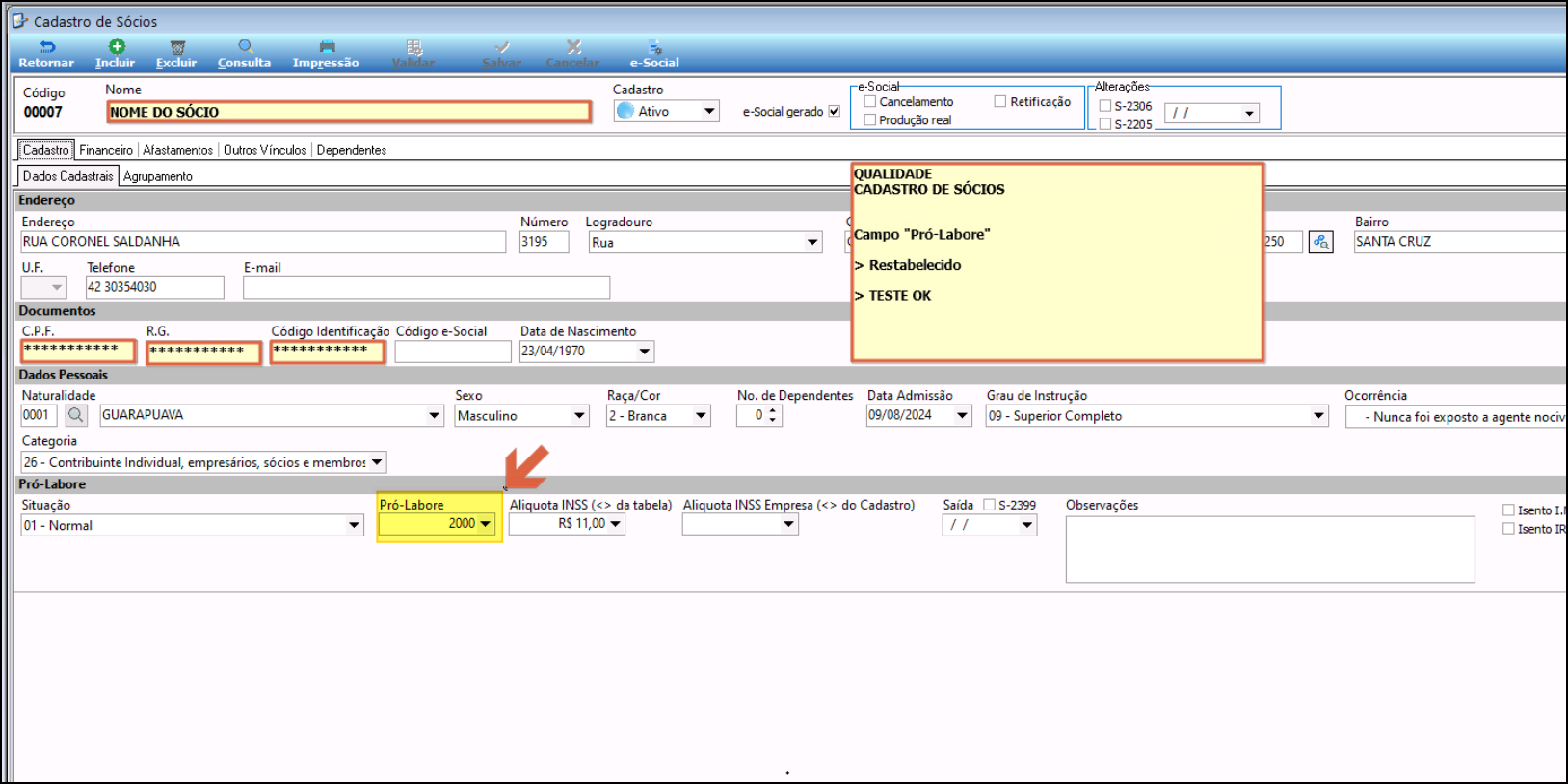The height and width of the screenshot is (784, 1568).
Task: Click the address lookup icon beside Bairro
Action: pyautogui.click(x=1320, y=242)
